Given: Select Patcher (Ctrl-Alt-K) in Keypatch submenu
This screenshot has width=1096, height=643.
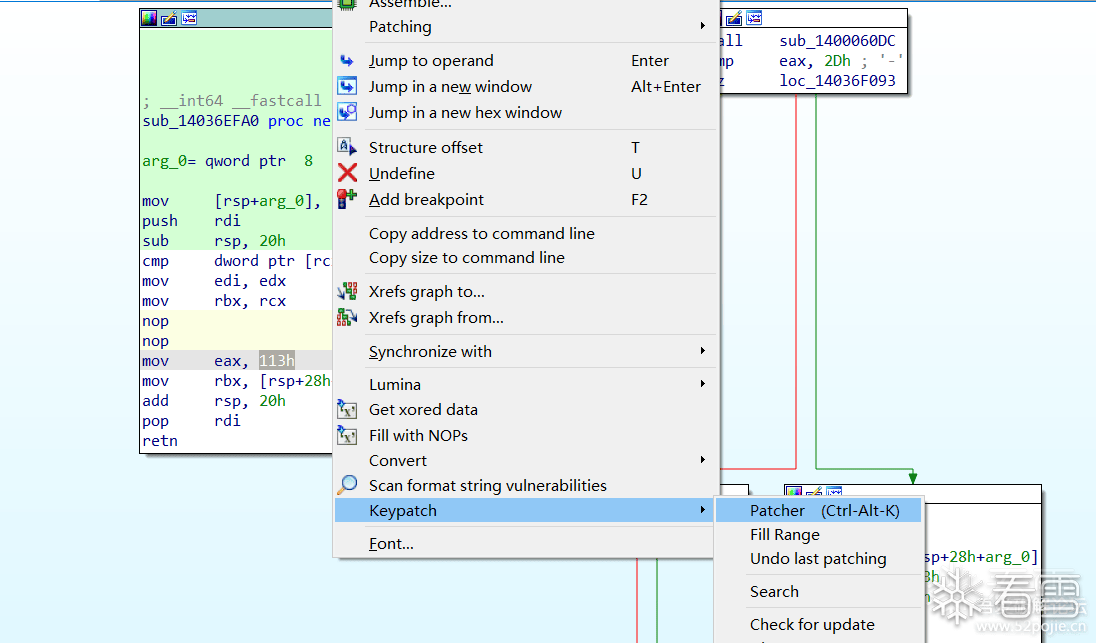Looking at the screenshot, I should 819,511.
